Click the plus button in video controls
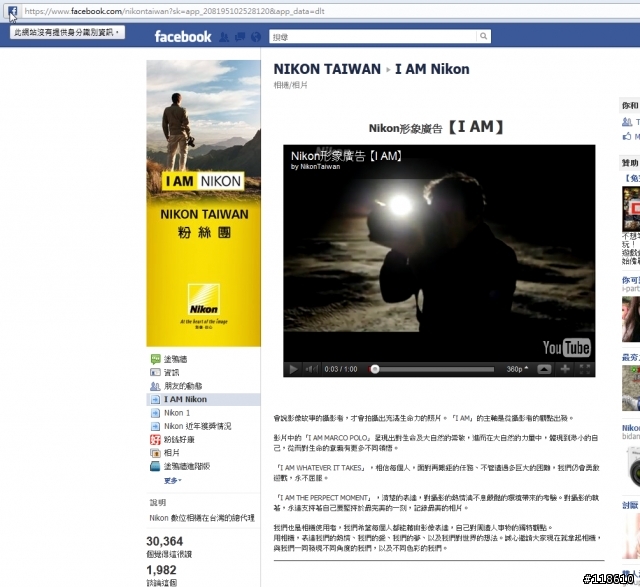The width and height of the screenshot is (640, 587). (565, 369)
